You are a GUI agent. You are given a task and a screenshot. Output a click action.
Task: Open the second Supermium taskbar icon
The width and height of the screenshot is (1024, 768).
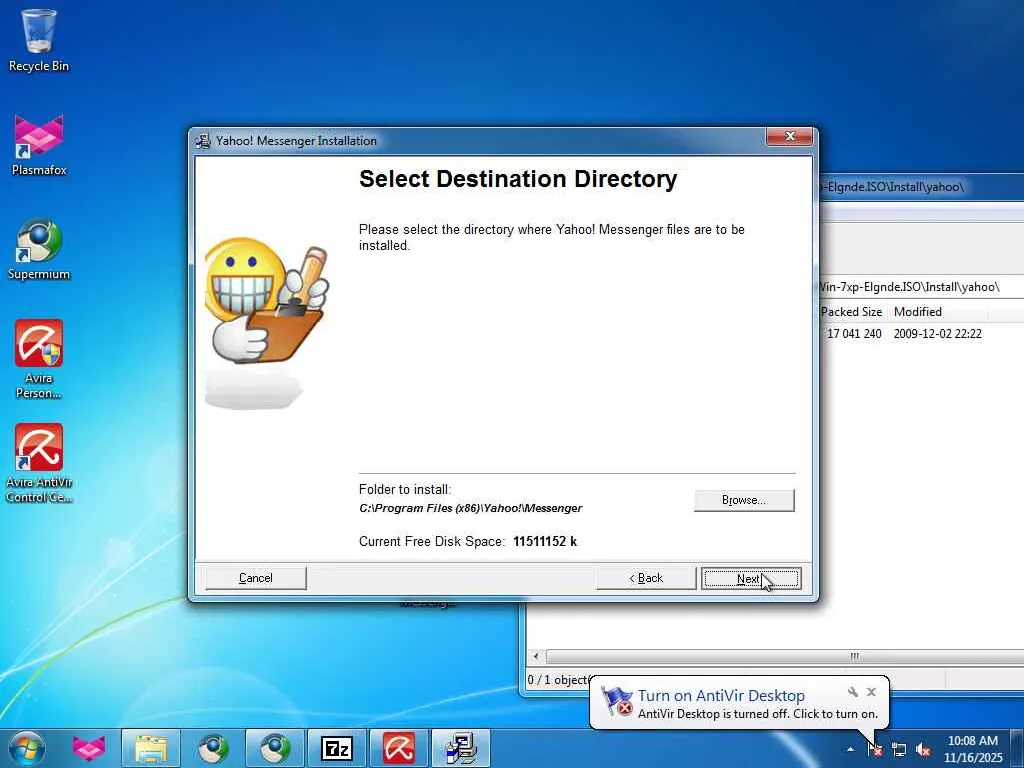274,748
